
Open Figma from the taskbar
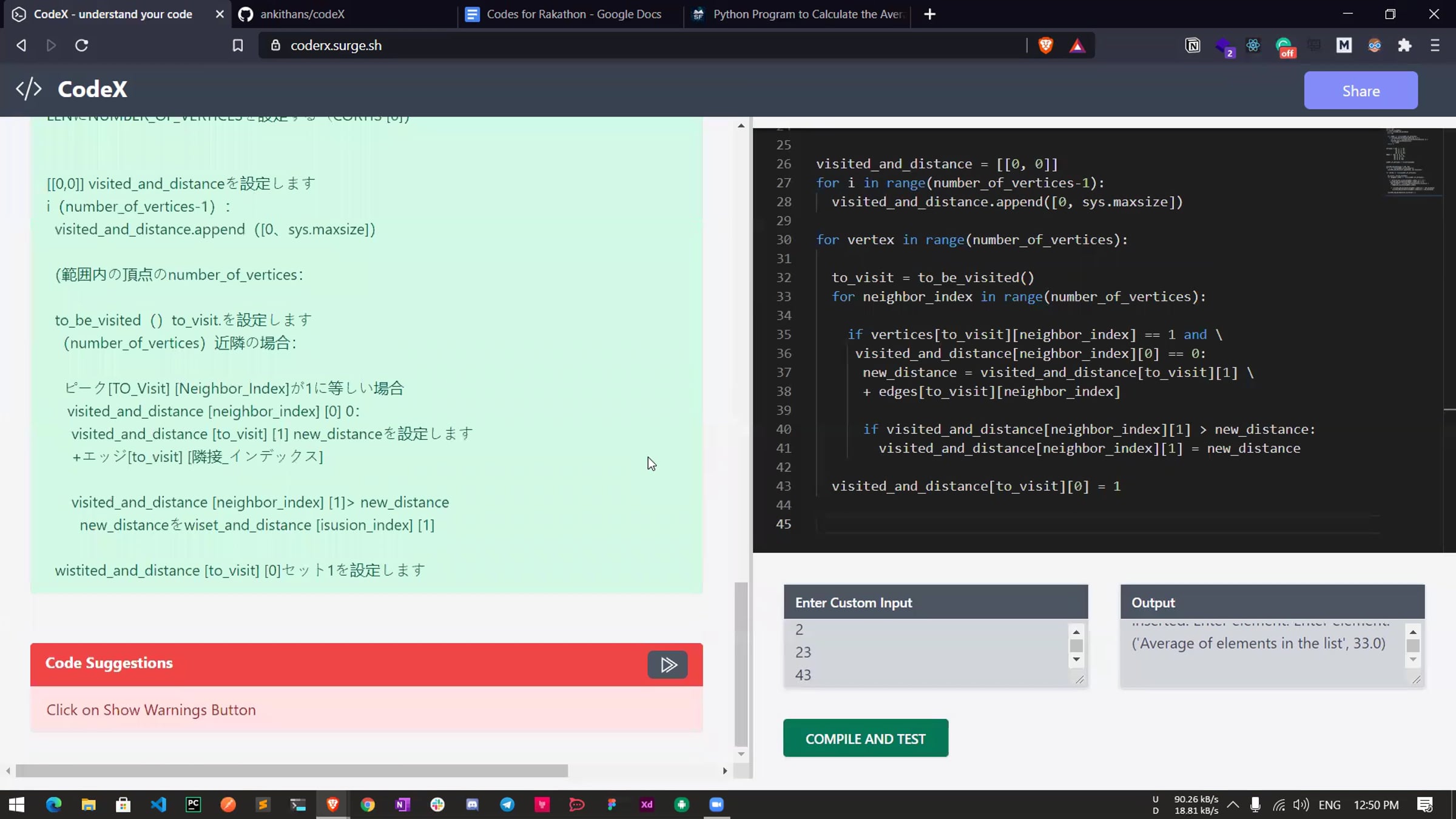tap(612, 804)
